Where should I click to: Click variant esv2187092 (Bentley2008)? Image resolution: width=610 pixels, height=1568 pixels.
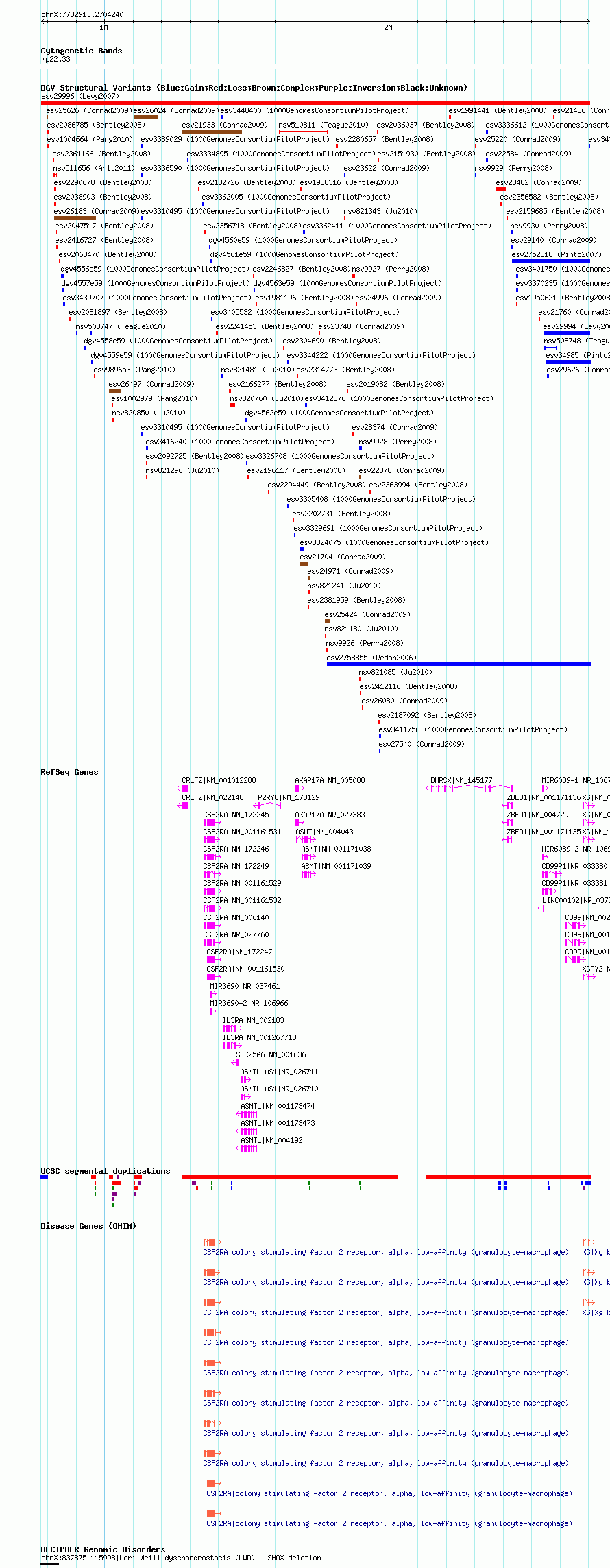pos(427,715)
